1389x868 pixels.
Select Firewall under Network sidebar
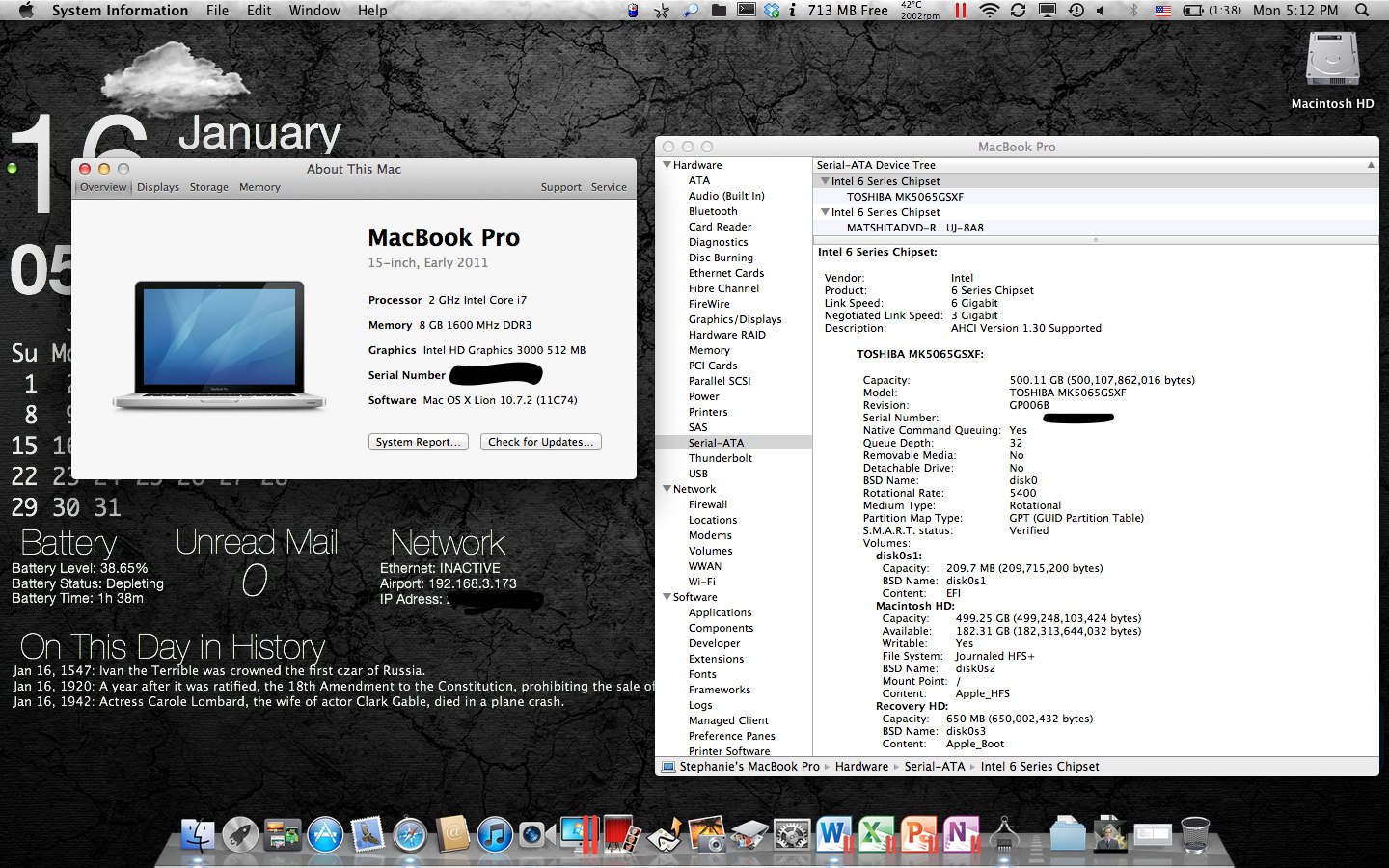tap(708, 504)
